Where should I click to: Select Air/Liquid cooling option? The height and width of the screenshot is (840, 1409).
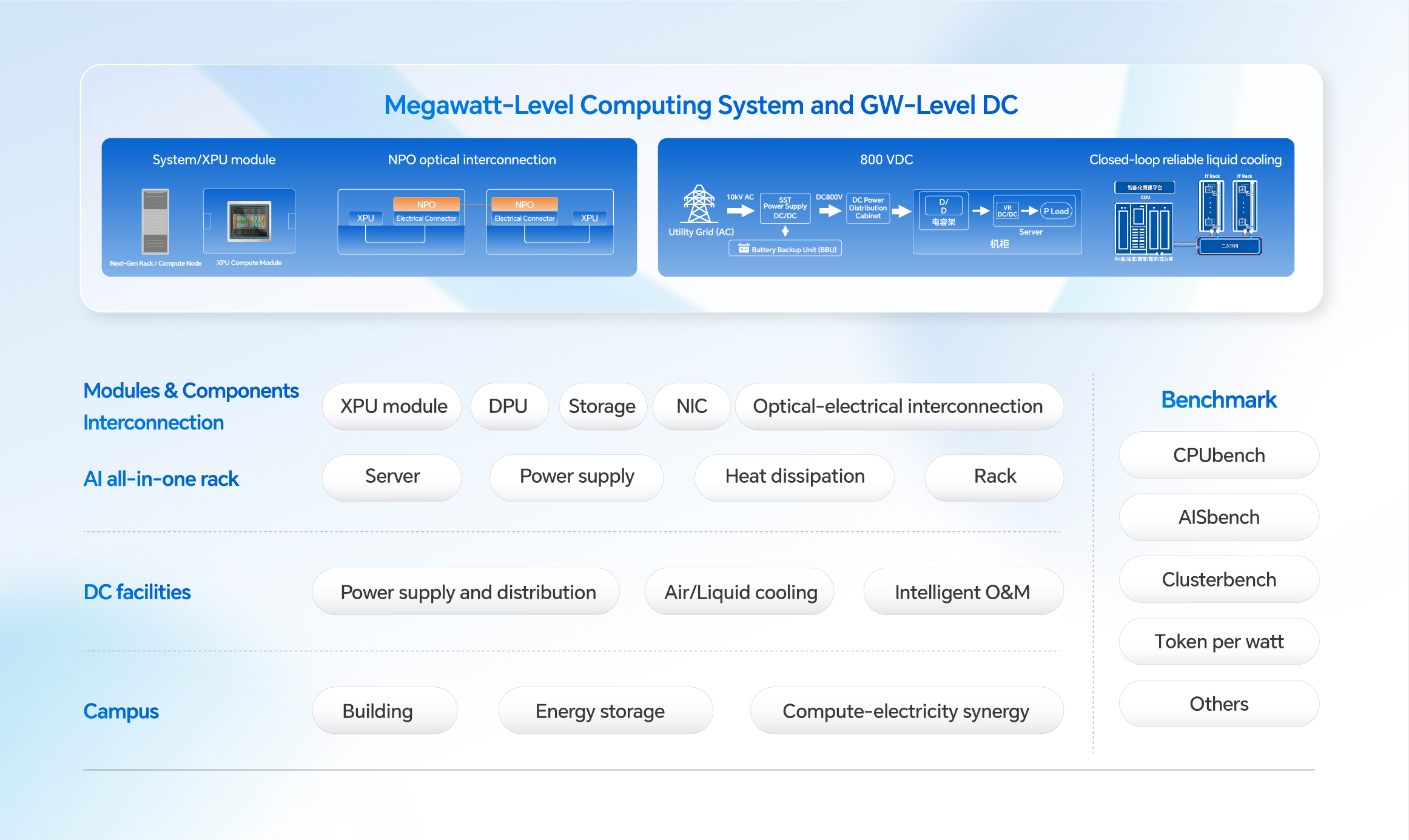[x=740, y=592]
